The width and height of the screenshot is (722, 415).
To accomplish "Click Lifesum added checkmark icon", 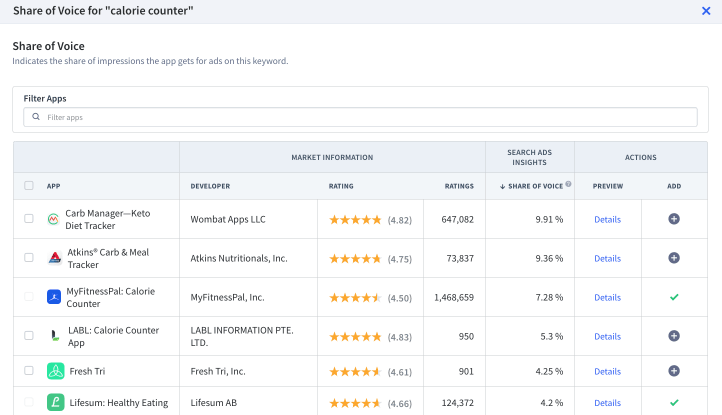I will coord(674,403).
